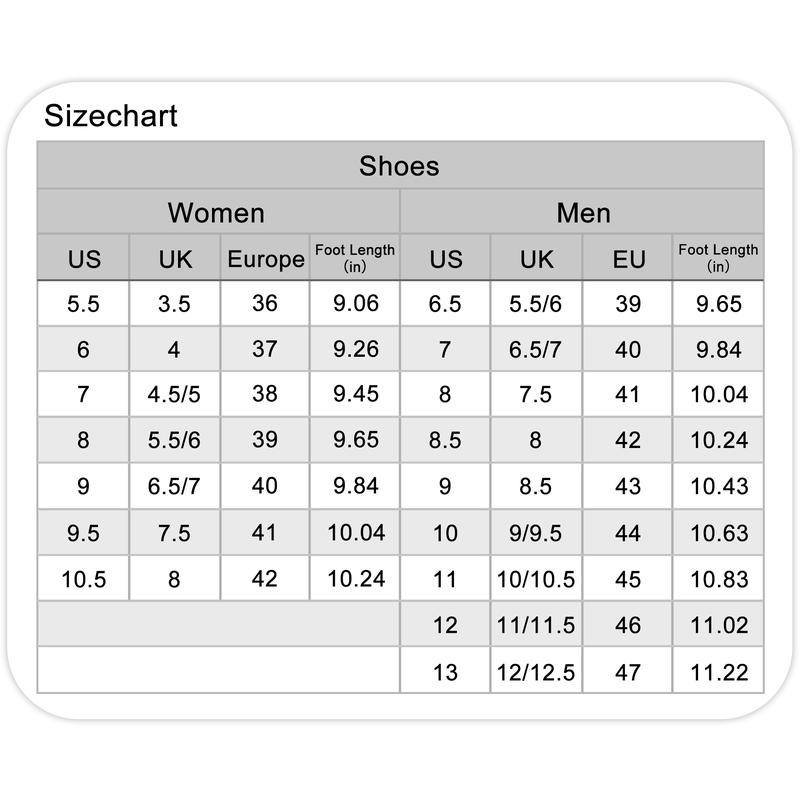Click the Women's US size 10.5 cell
The width and height of the screenshot is (800, 800).
pos(84,579)
